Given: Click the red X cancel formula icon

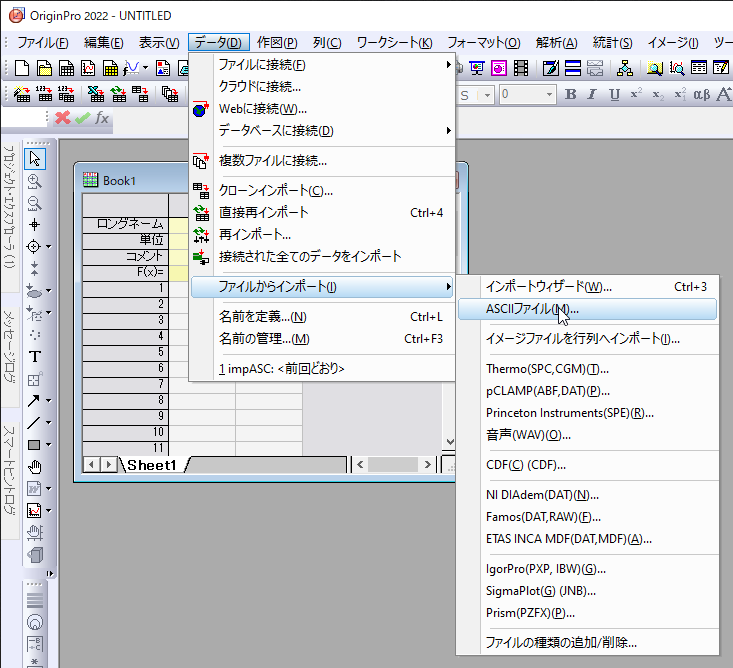Looking at the screenshot, I should 63,118.
